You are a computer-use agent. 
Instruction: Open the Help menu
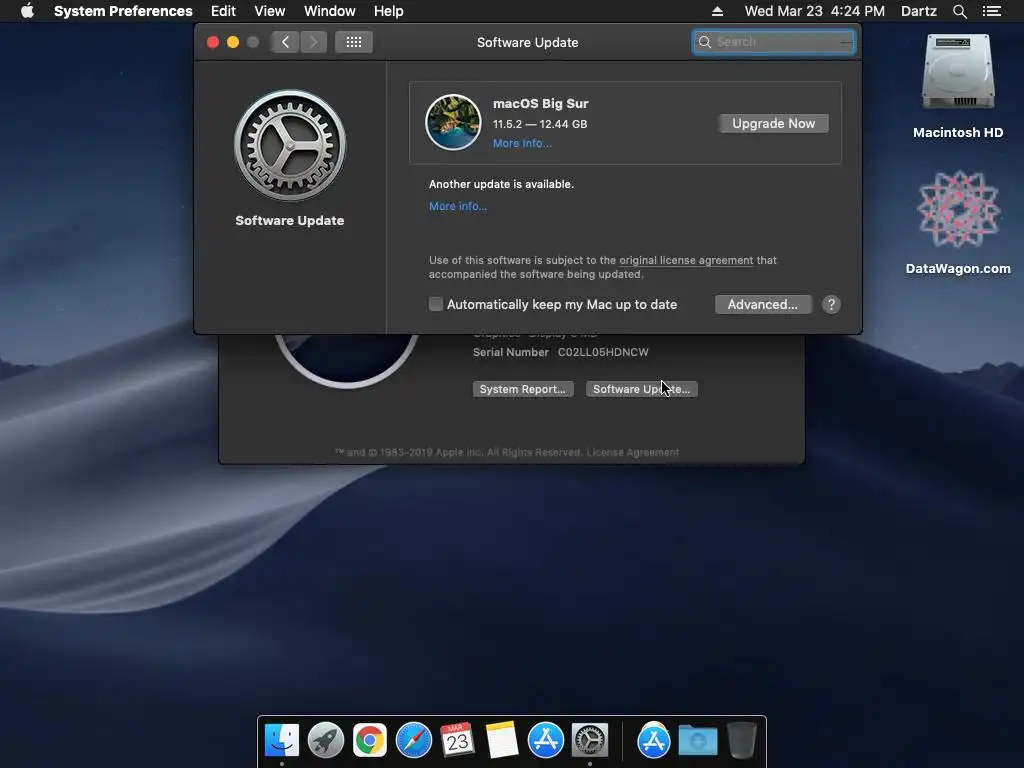coord(389,11)
